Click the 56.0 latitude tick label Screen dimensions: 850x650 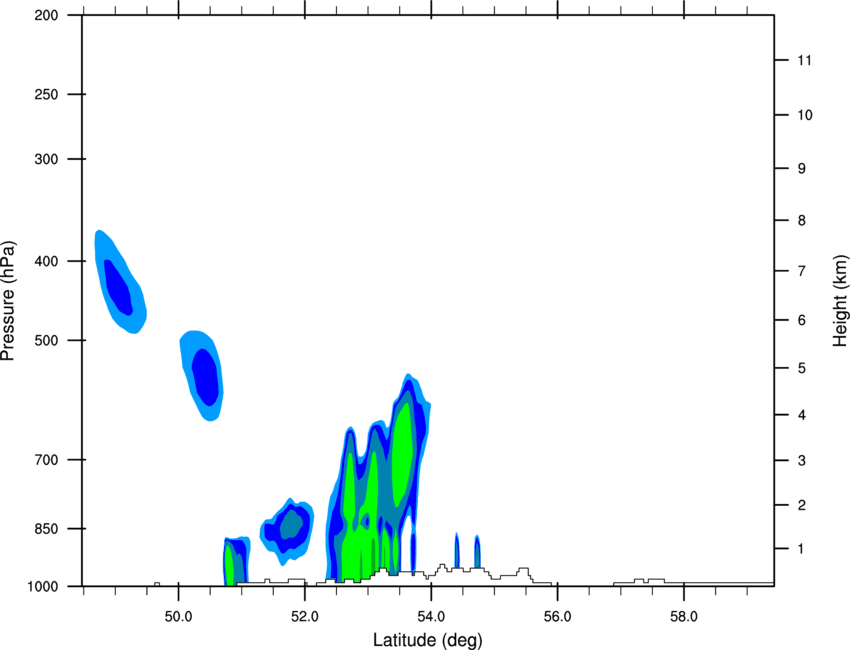coord(558,617)
